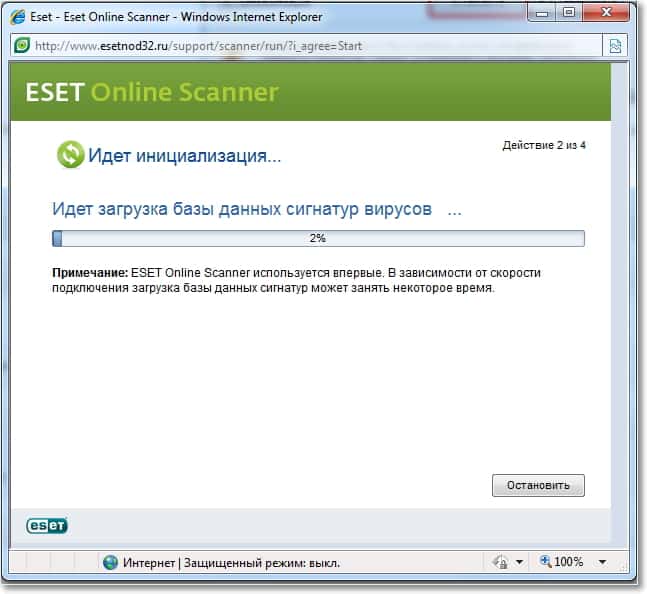This screenshot has width=647, height=594.
Task: Expand the zoom level dropdown arrow
Action: pos(602,562)
